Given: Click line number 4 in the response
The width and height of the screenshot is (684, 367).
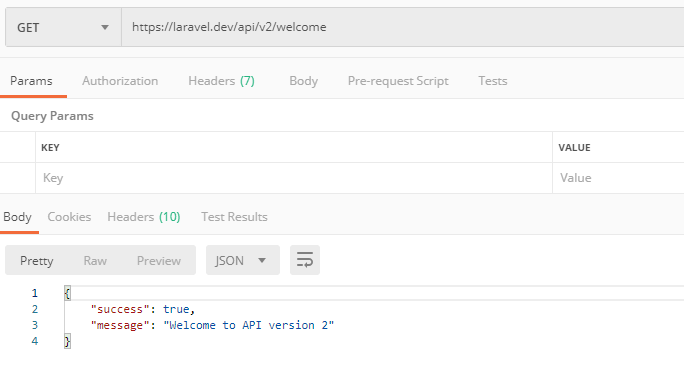Looking at the screenshot, I should pyautogui.click(x=35, y=341).
